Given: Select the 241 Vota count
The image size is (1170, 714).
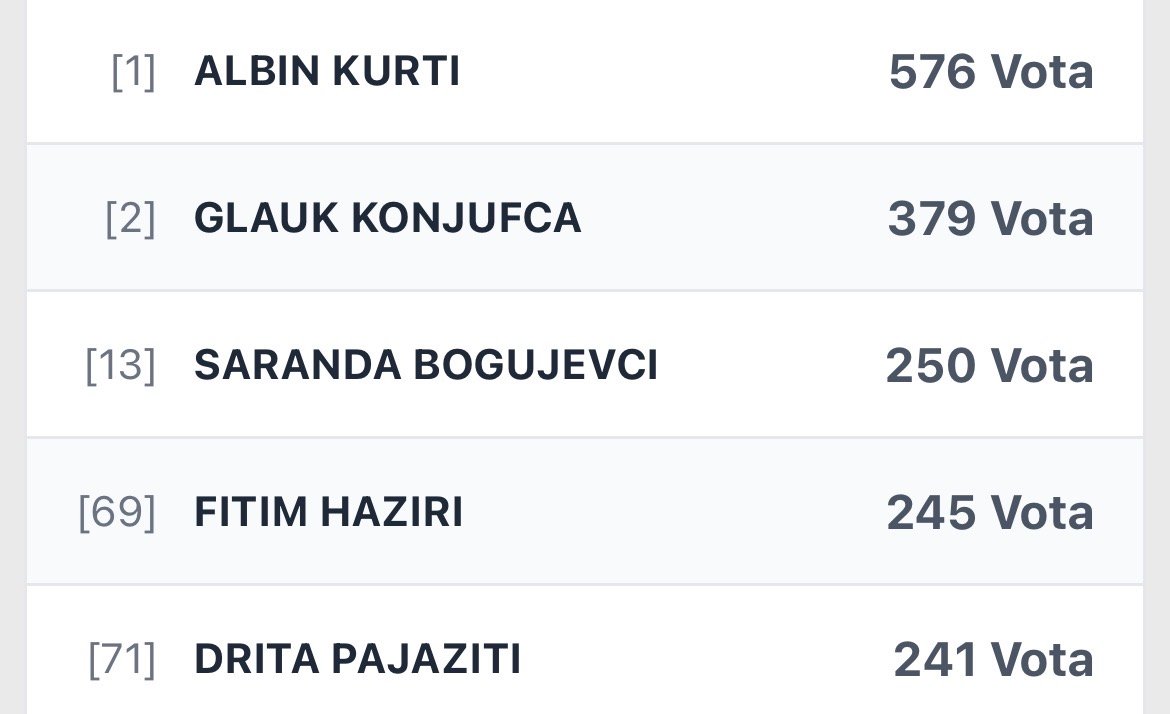Looking at the screenshot, I should [993, 660].
